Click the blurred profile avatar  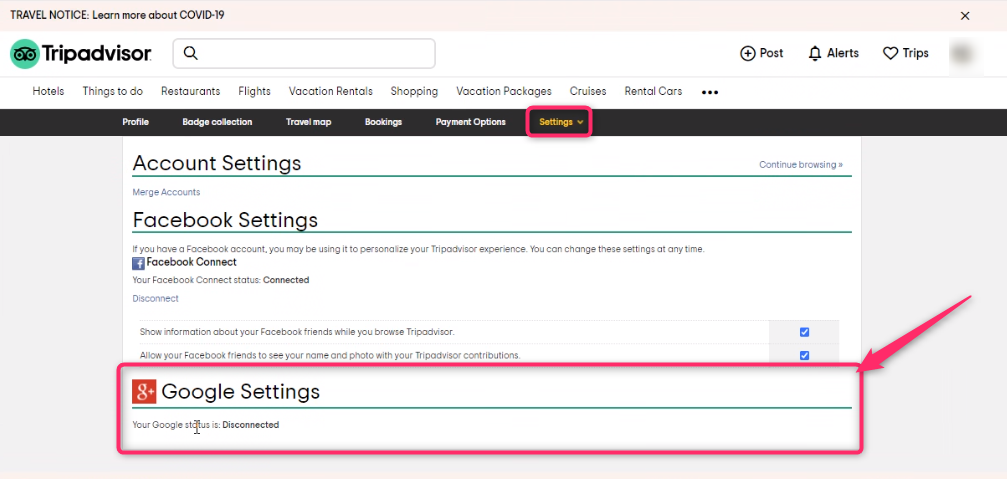pyautogui.click(x=962, y=53)
